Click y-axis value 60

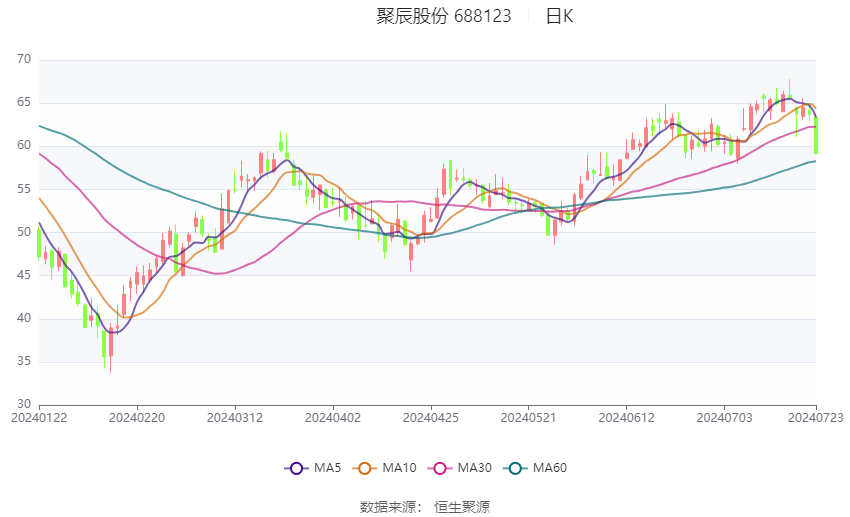(24, 145)
